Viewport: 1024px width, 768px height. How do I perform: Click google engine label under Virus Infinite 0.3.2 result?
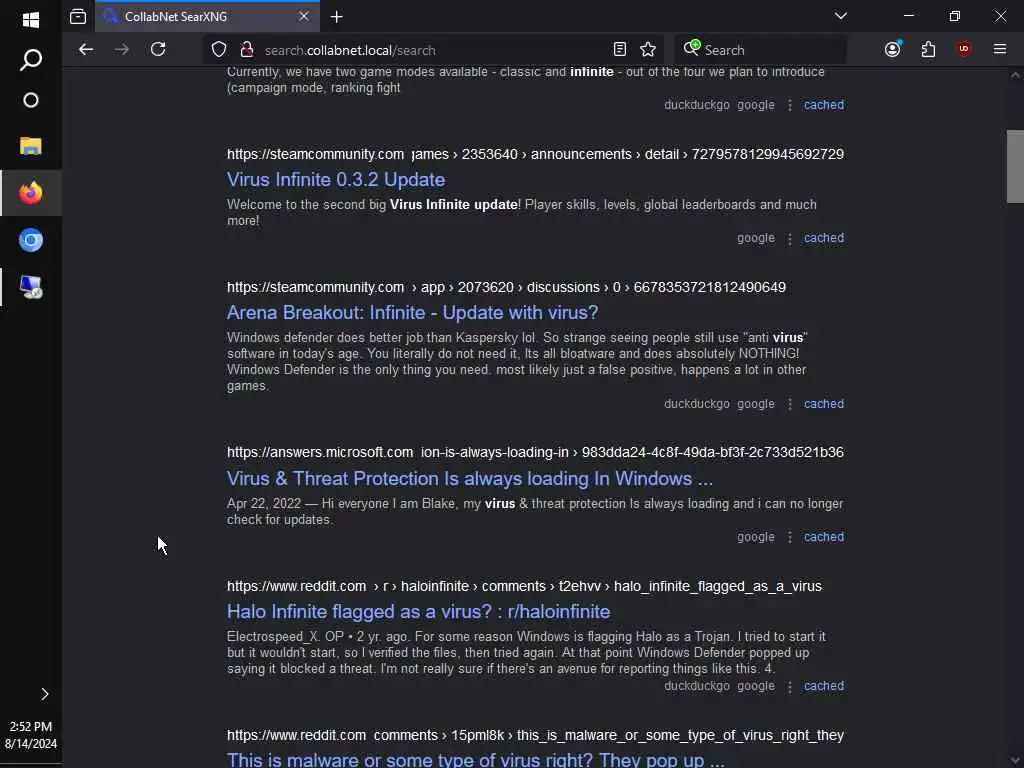tap(756, 238)
